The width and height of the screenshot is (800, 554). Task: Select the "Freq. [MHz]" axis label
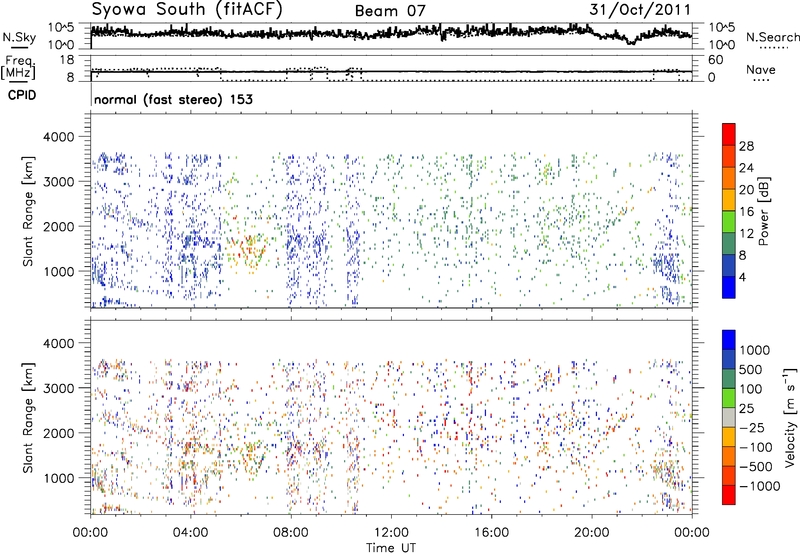pos(18,67)
